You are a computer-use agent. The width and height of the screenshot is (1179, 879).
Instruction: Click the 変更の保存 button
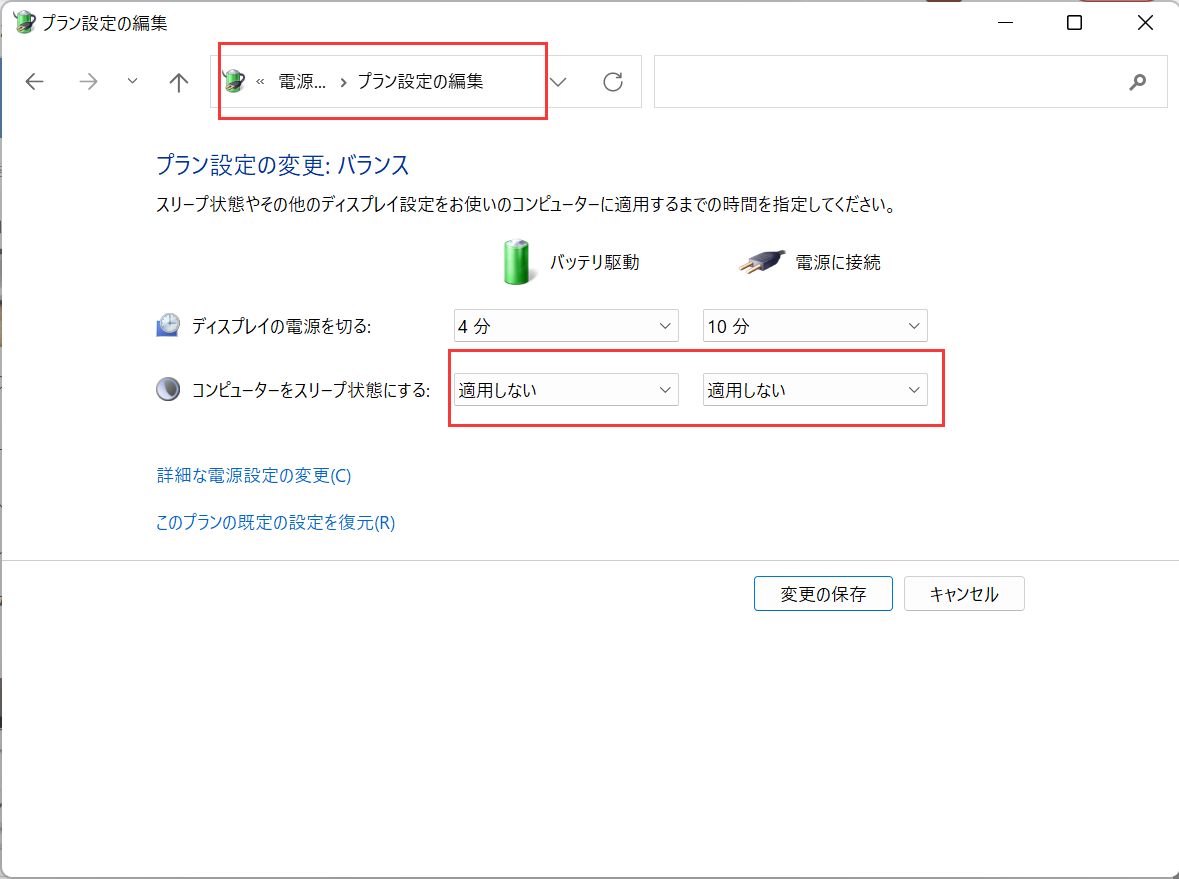822,593
